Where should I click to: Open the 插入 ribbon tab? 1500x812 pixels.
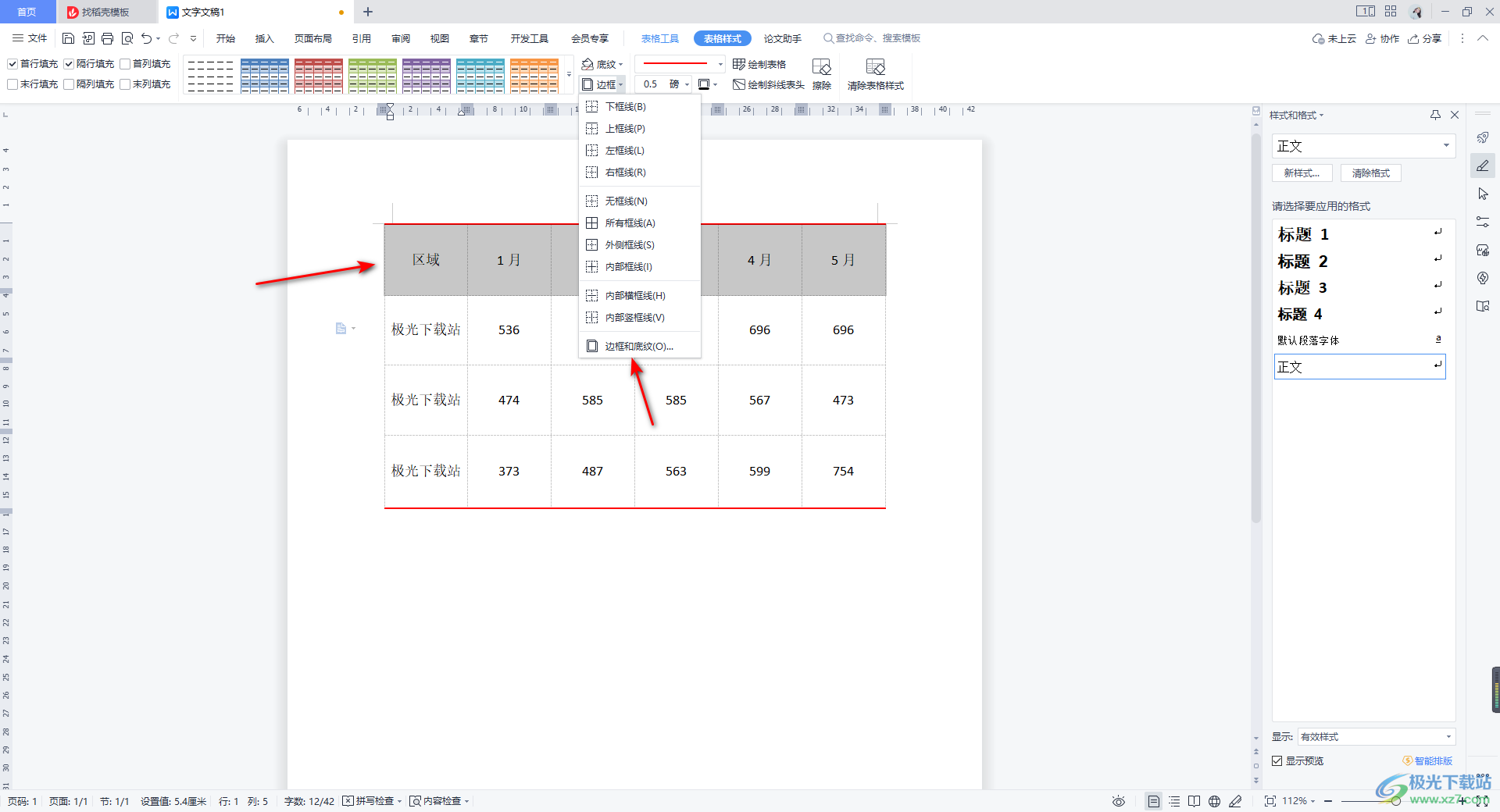tap(265, 38)
